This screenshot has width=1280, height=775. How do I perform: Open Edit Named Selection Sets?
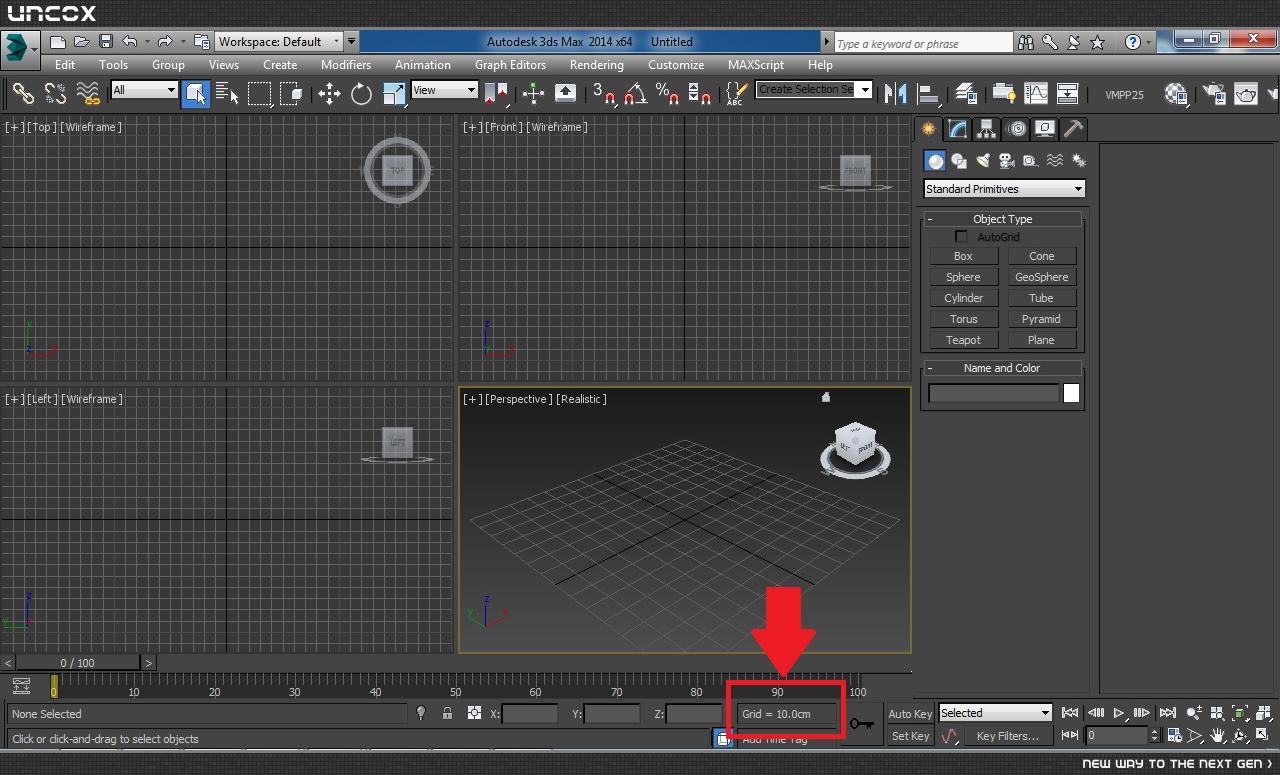coord(736,93)
